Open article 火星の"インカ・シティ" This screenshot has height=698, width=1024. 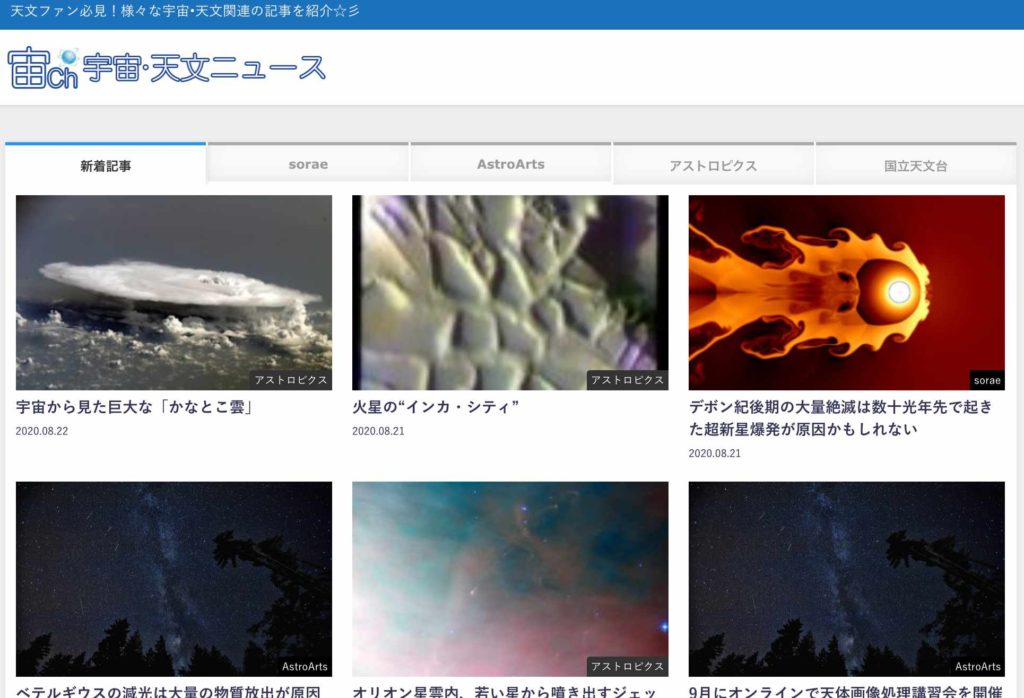click(x=436, y=407)
